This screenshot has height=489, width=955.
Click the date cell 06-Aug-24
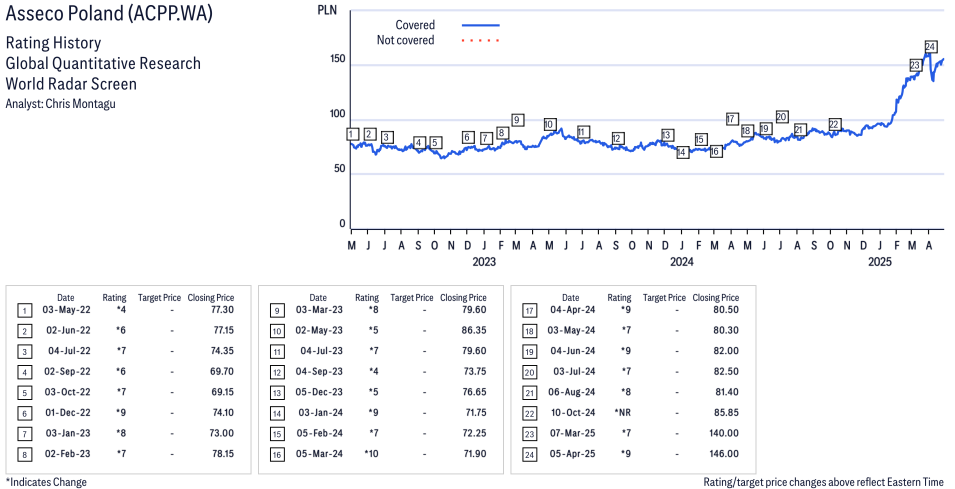point(573,392)
